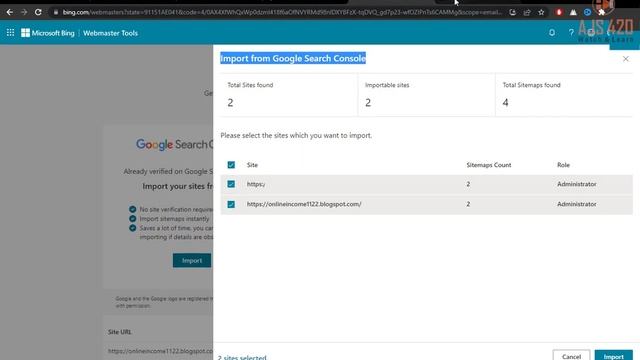
Task: Click the Total Sitemaps found label
Action: point(531,85)
